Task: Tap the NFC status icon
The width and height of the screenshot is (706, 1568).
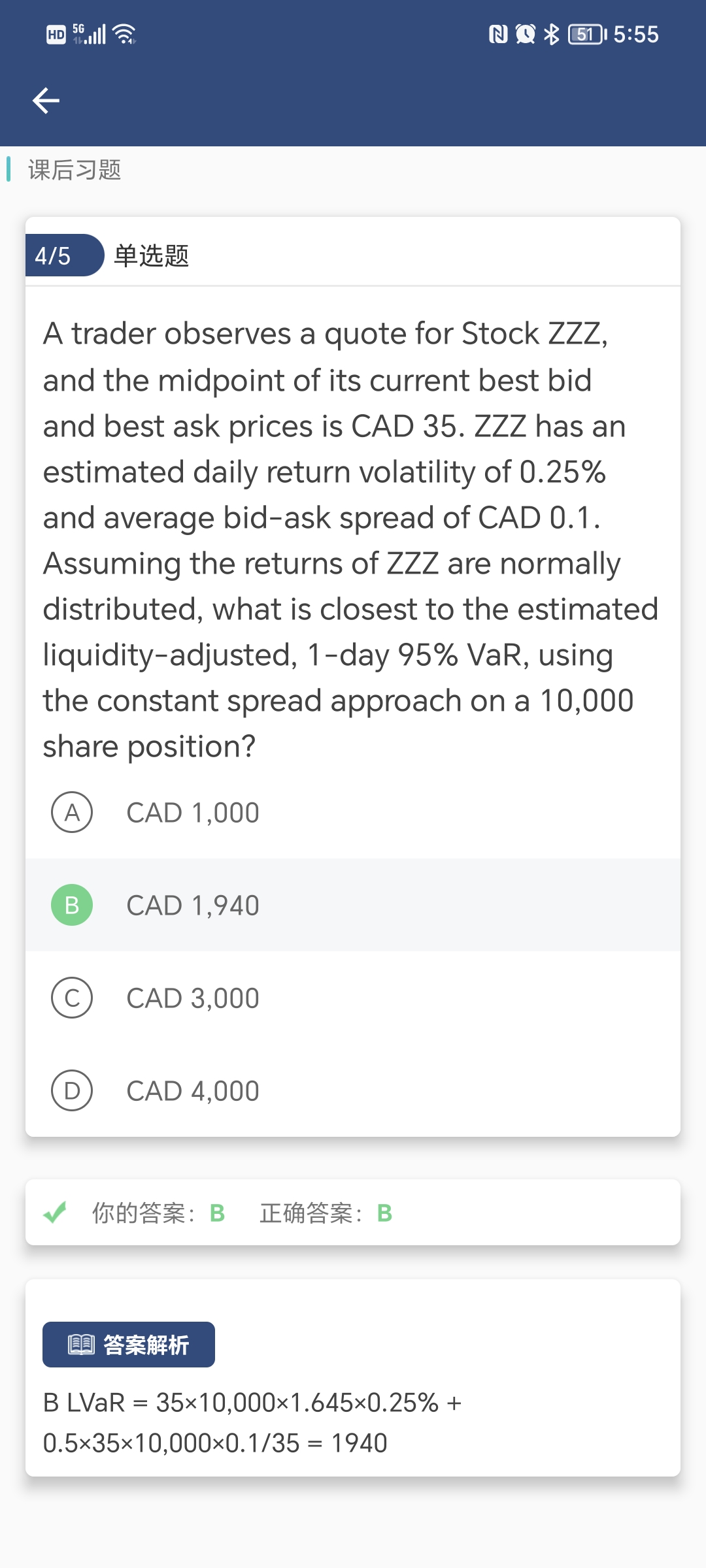Action: pos(498,34)
